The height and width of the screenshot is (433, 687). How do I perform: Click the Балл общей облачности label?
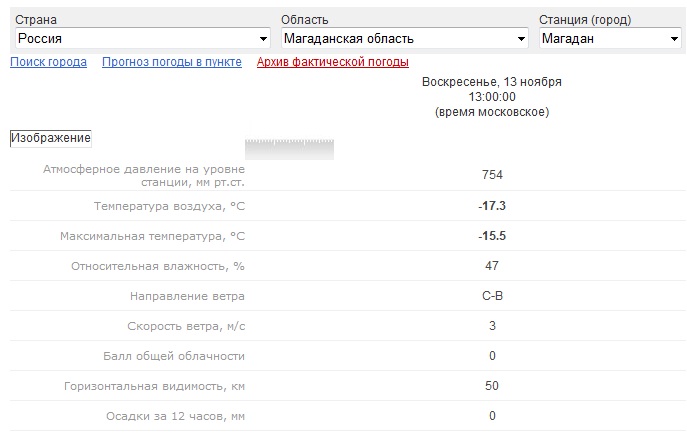click(x=174, y=356)
